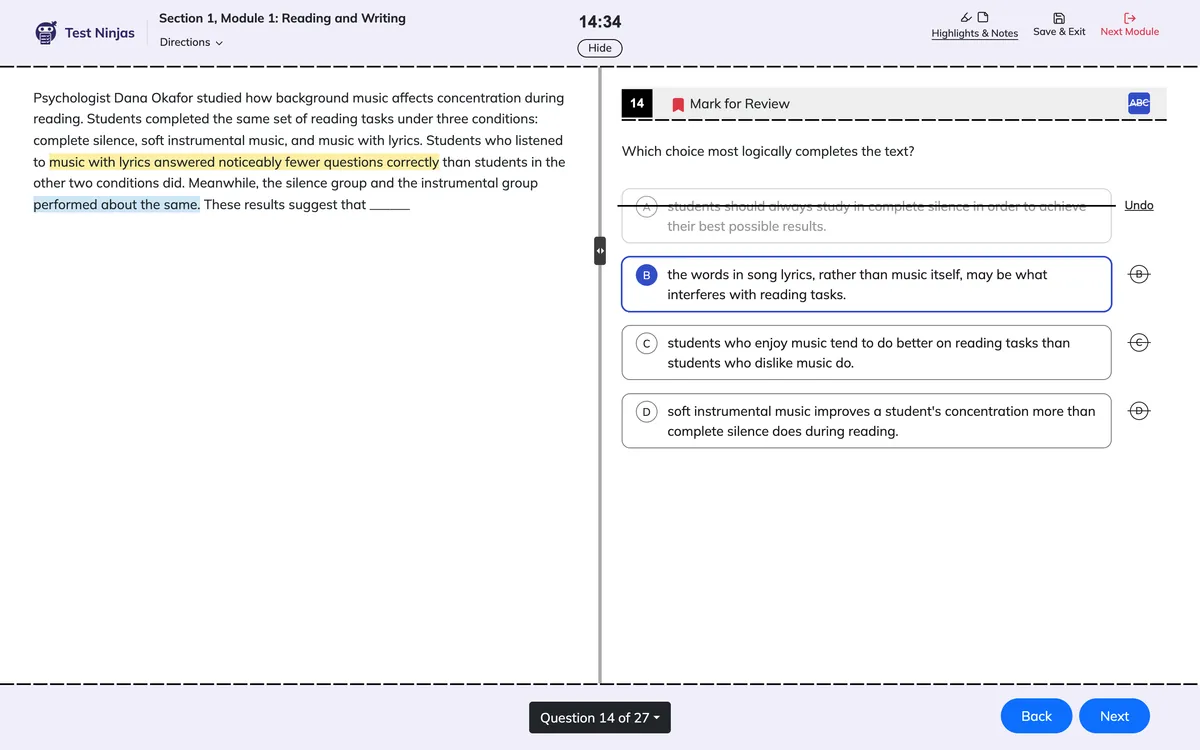Click the 14:34 countdown timer
Viewport: 1200px width, 750px height.
600,22
